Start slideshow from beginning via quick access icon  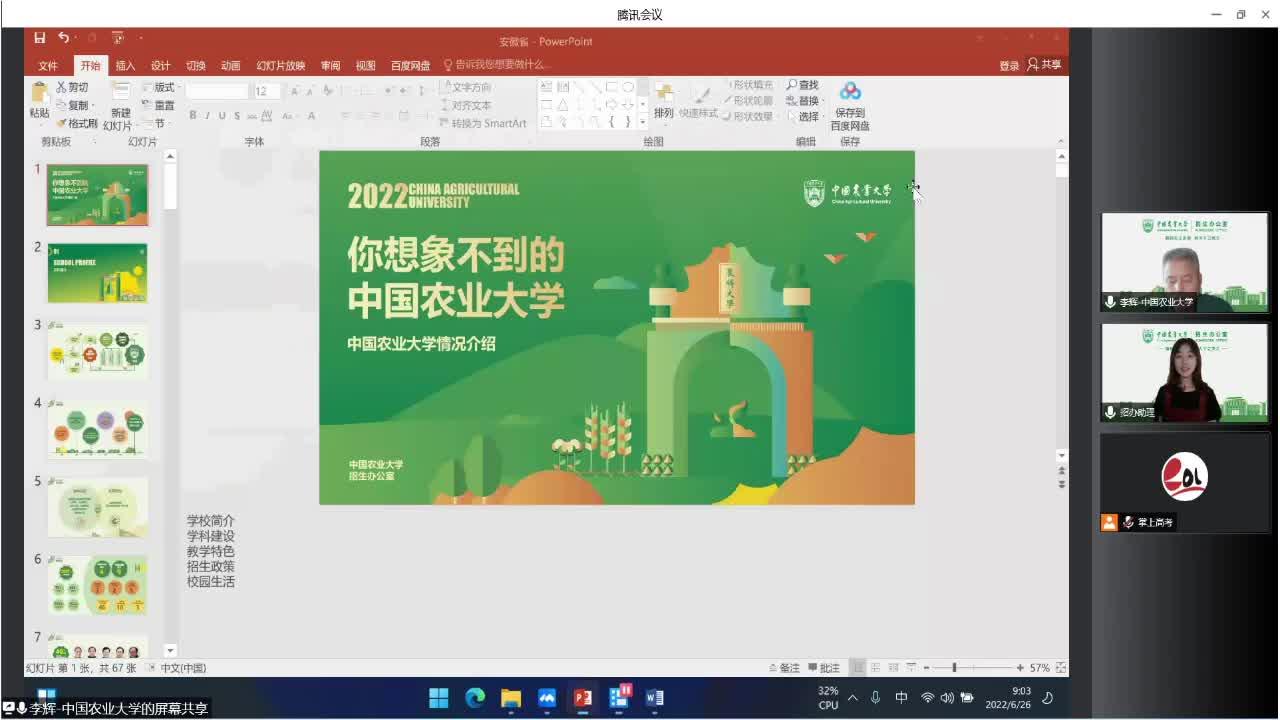(117, 38)
